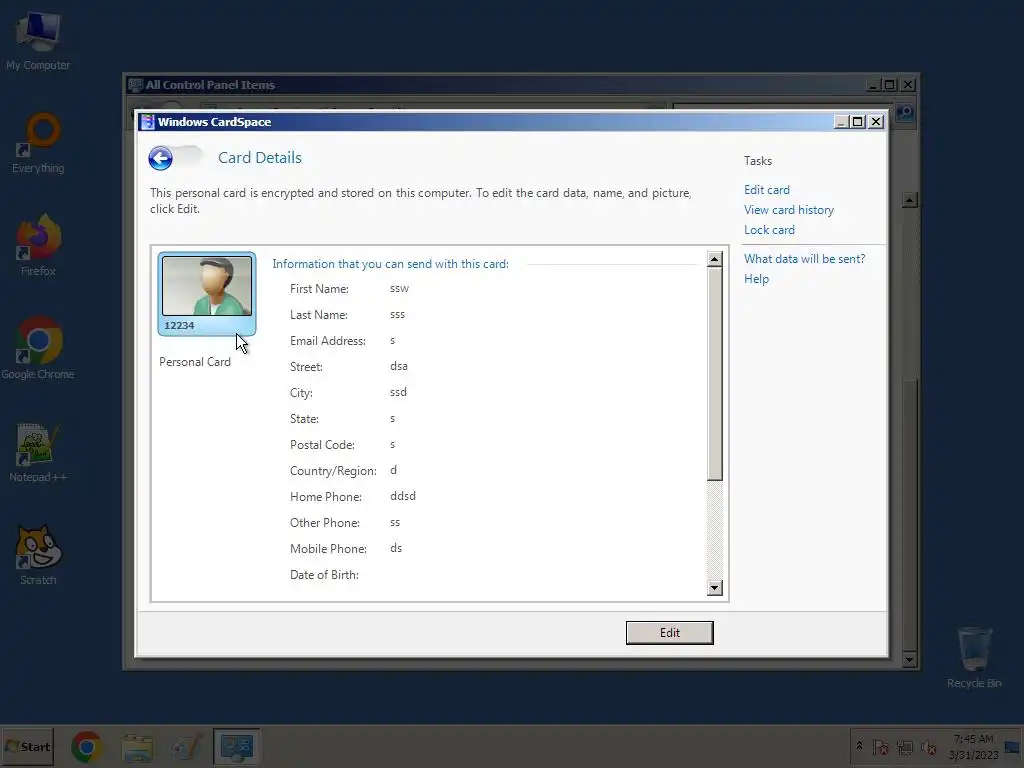Click the Card Details heading
The height and width of the screenshot is (768, 1024).
[x=259, y=158]
